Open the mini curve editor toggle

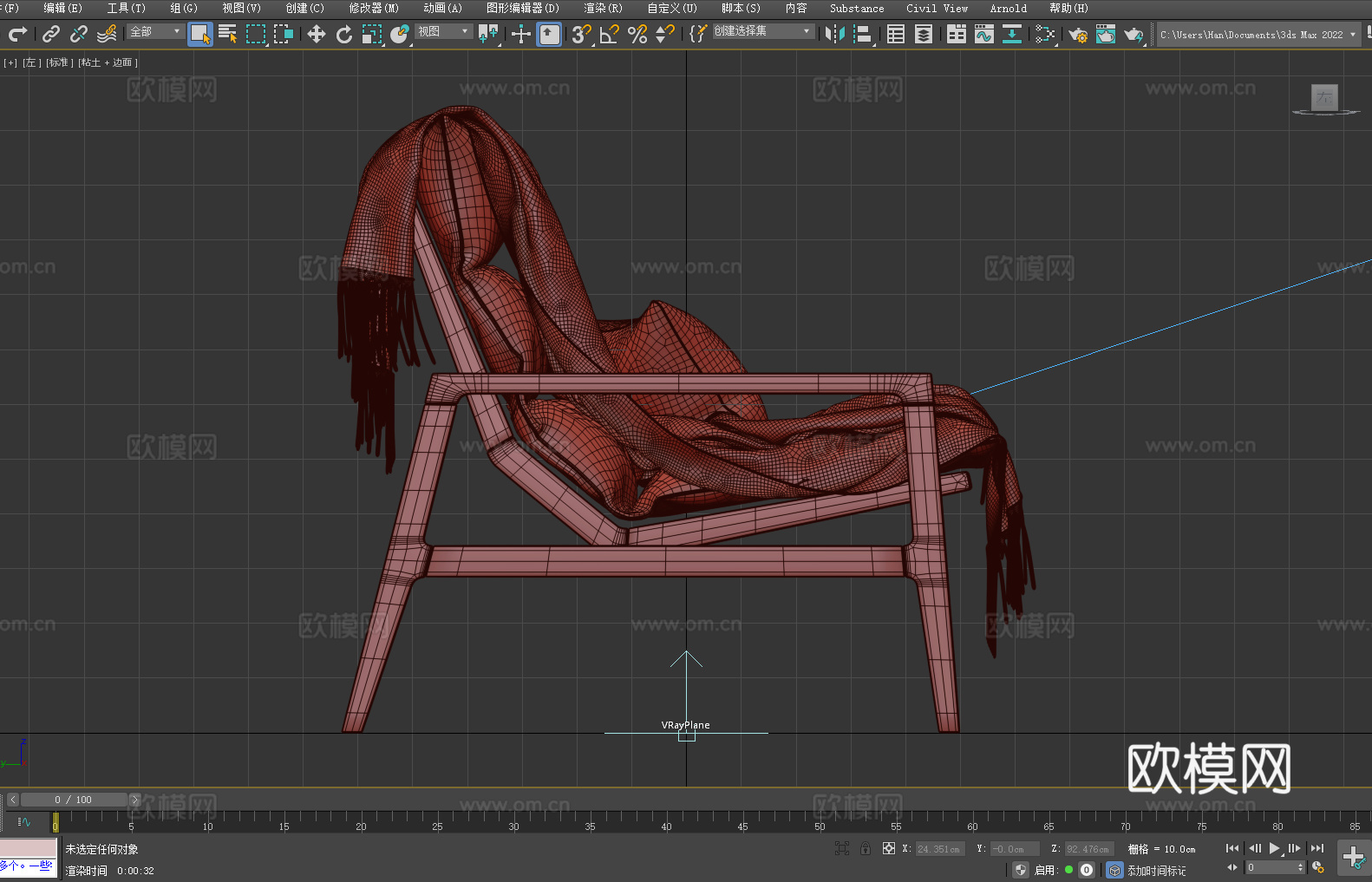(24, 821)
